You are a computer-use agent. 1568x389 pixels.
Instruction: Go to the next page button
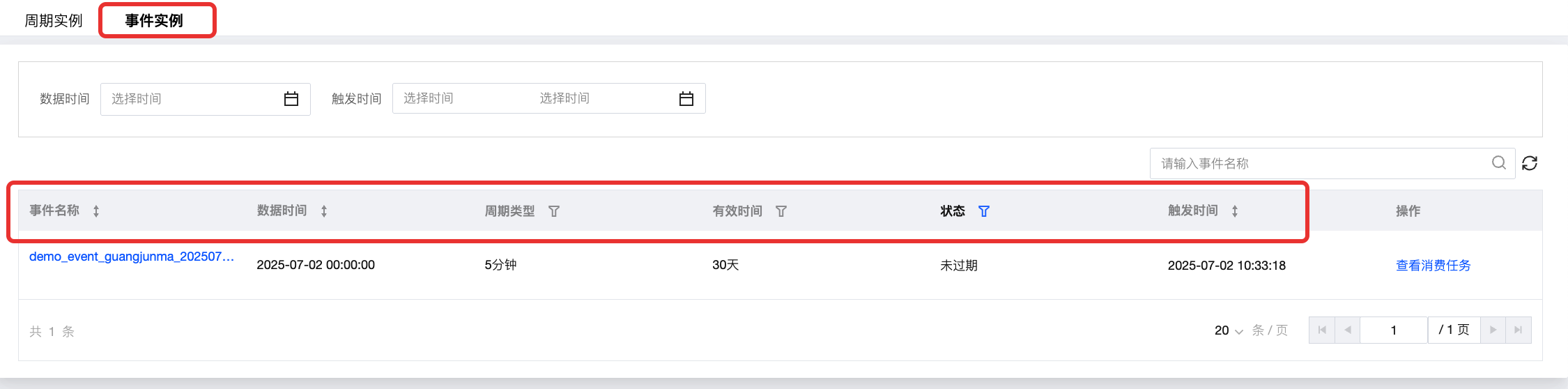pyautogui.click(x=1493, y=330)
